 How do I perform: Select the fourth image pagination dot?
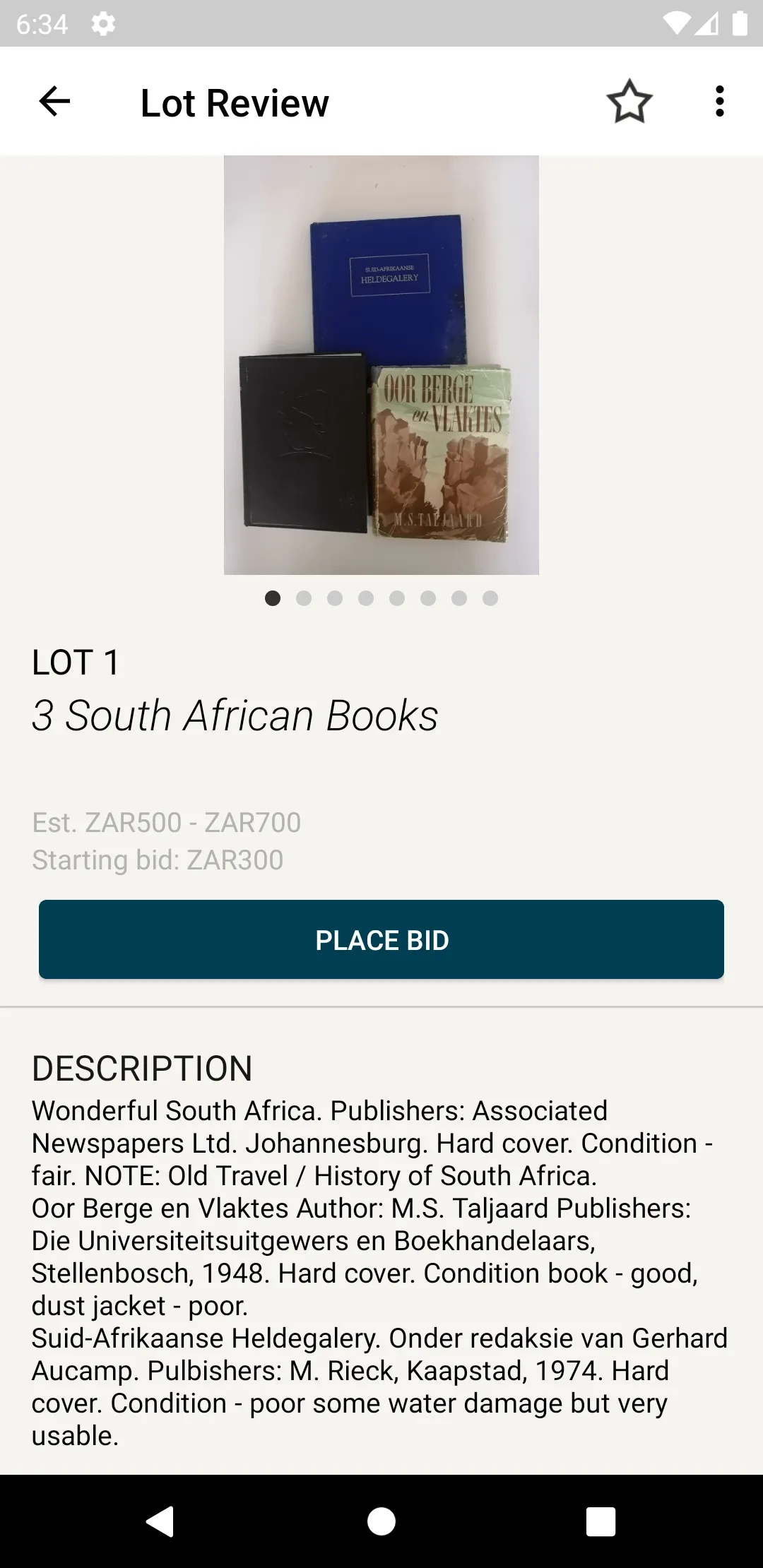tap(366, 599)
